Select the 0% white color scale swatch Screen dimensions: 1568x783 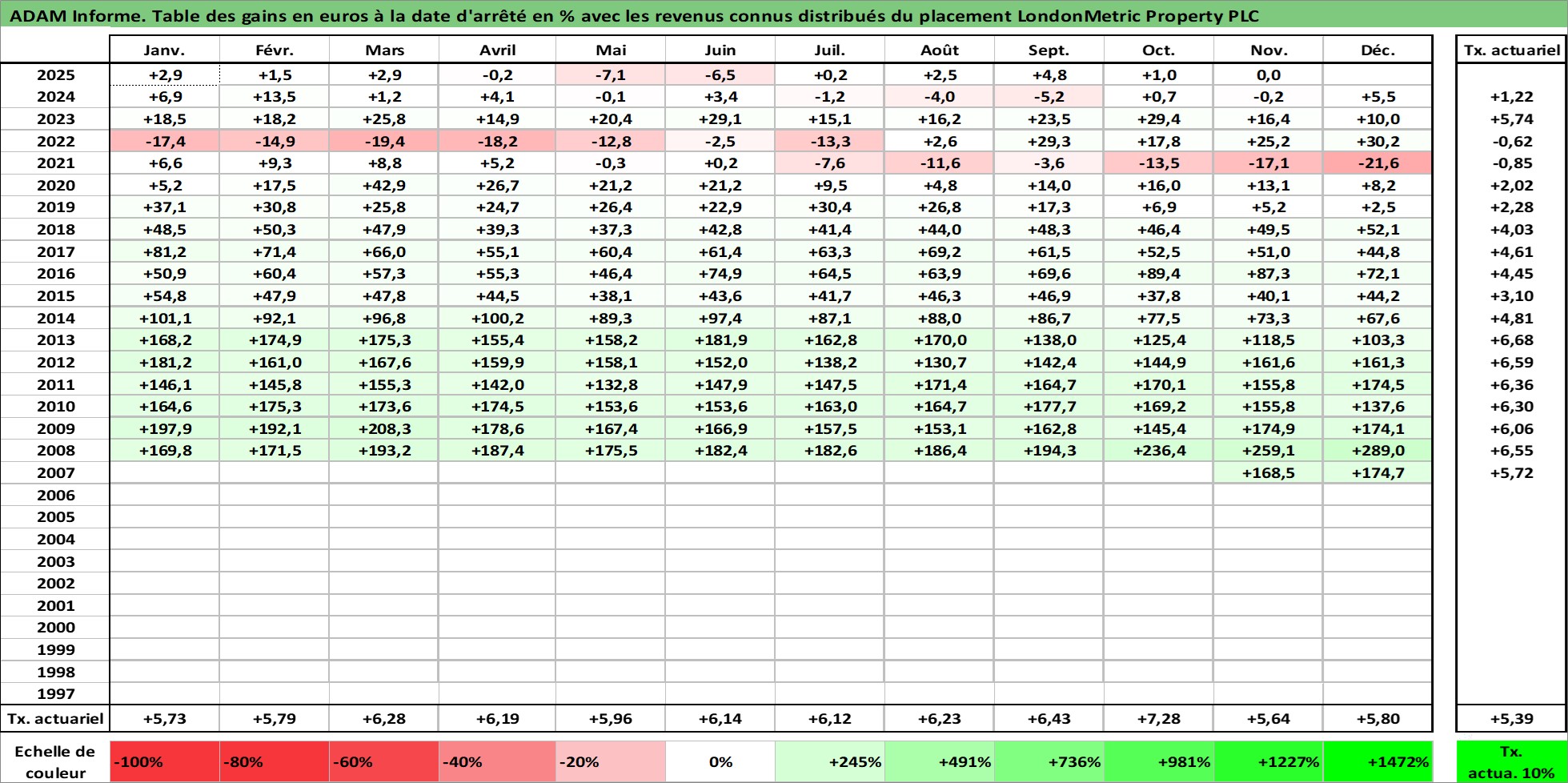pos(720,761)
